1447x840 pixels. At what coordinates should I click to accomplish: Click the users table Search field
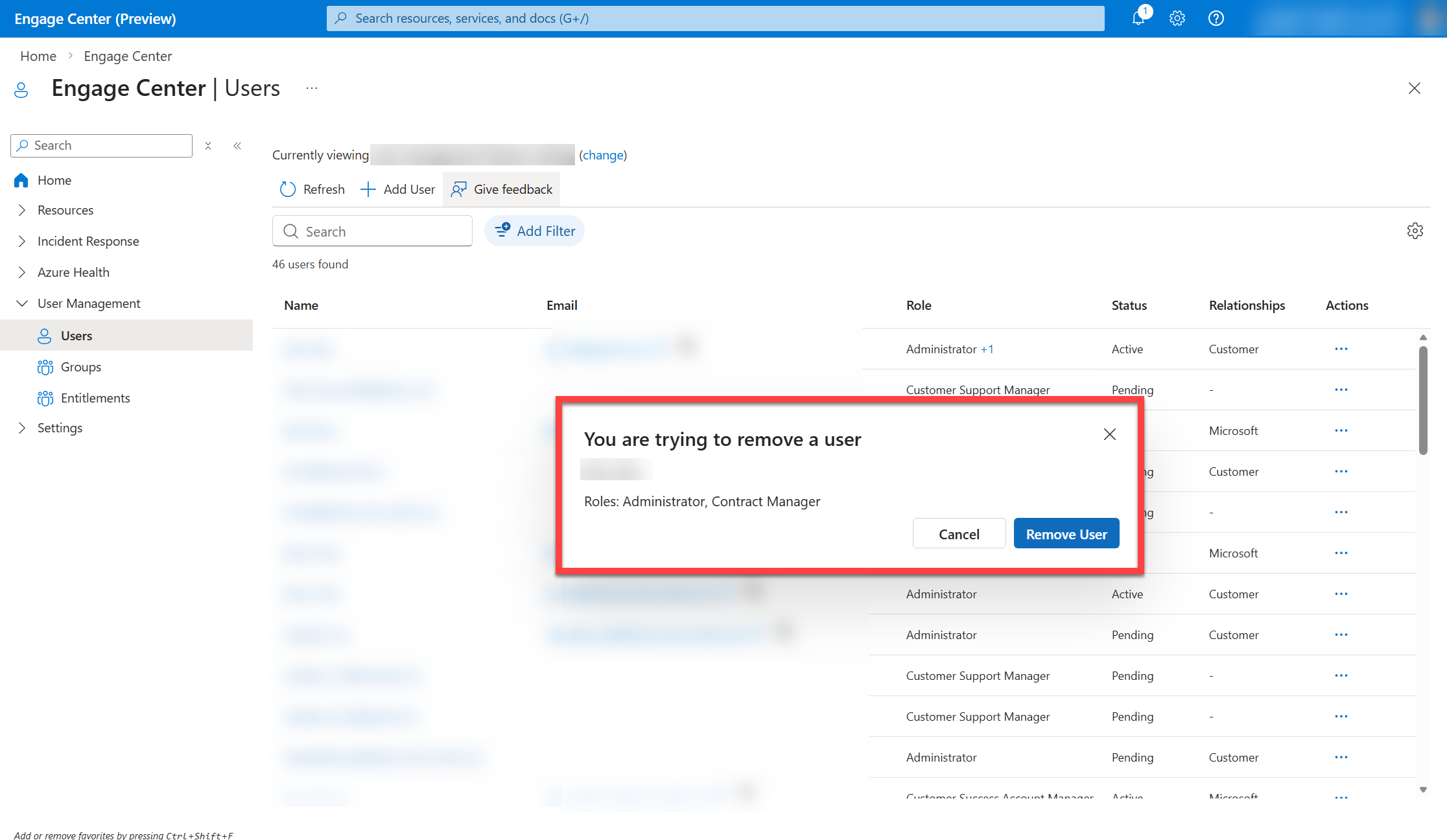pyautogui.click(x=372, y=231)
